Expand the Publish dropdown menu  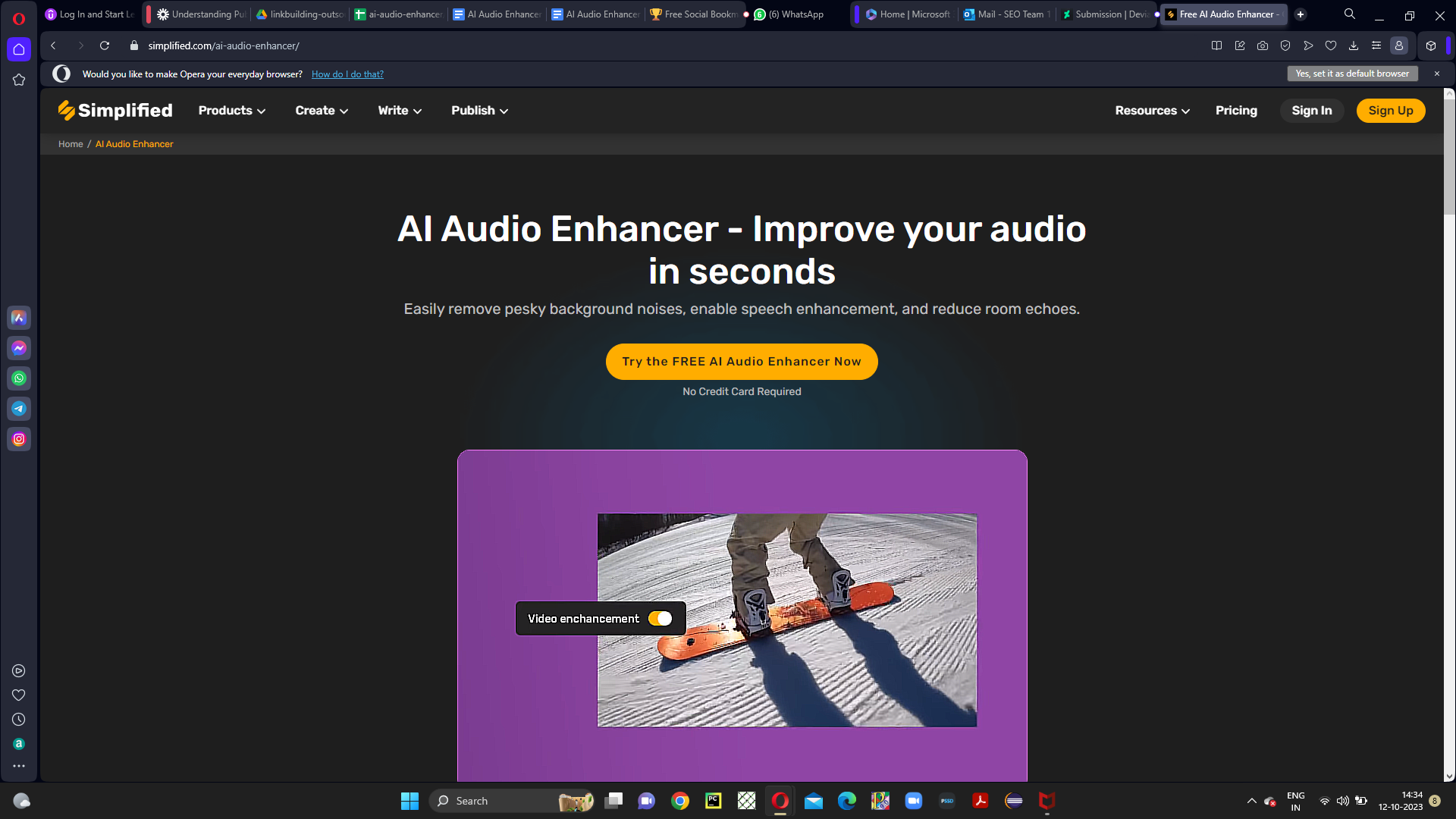479,111
